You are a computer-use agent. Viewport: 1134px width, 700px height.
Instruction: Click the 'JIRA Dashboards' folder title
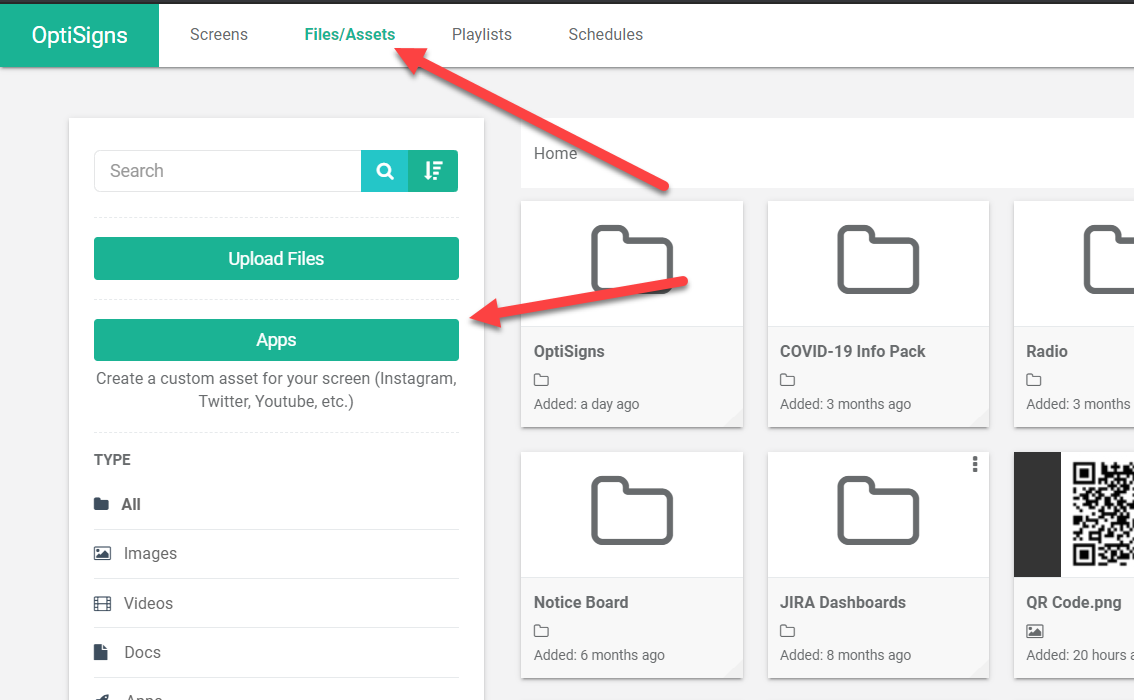843,602
